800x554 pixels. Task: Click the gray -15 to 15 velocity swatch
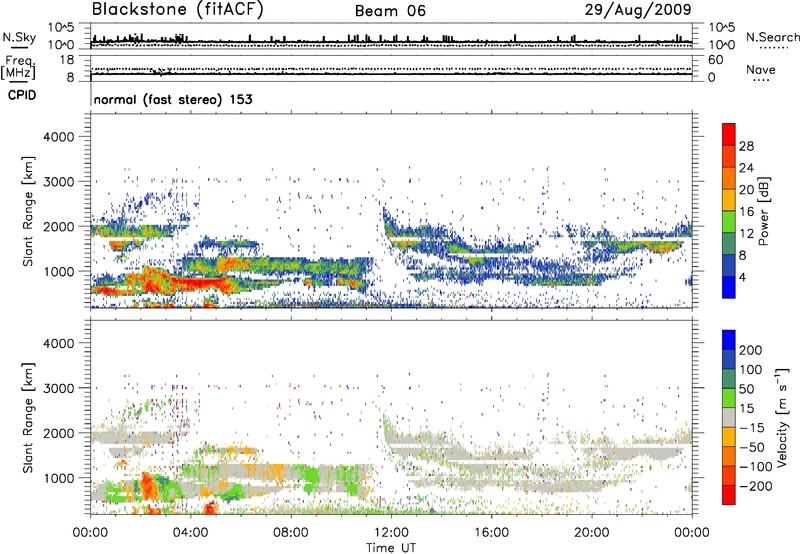click(x=729, y=417)
